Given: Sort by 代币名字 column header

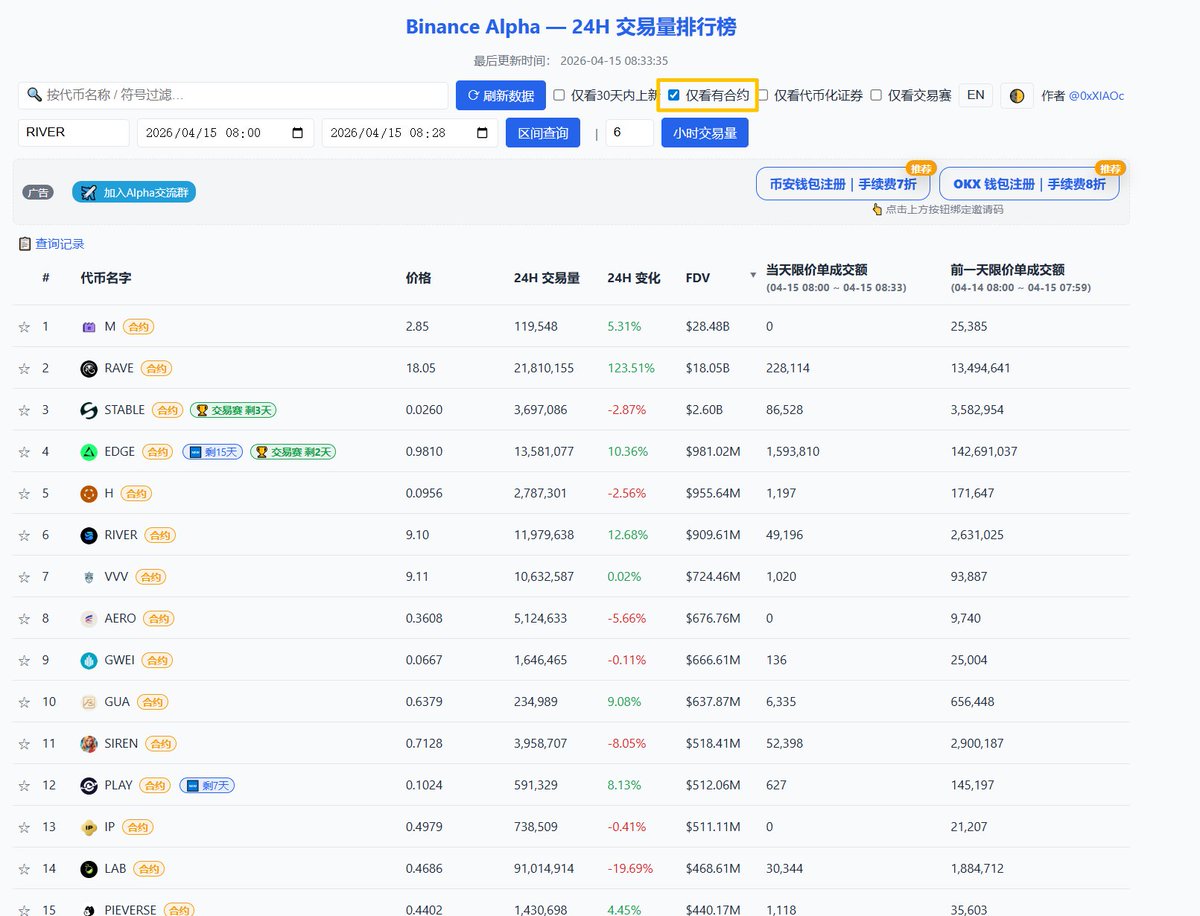Looking at the screenshot, I should pyautogui.click(x=106, y=278).
